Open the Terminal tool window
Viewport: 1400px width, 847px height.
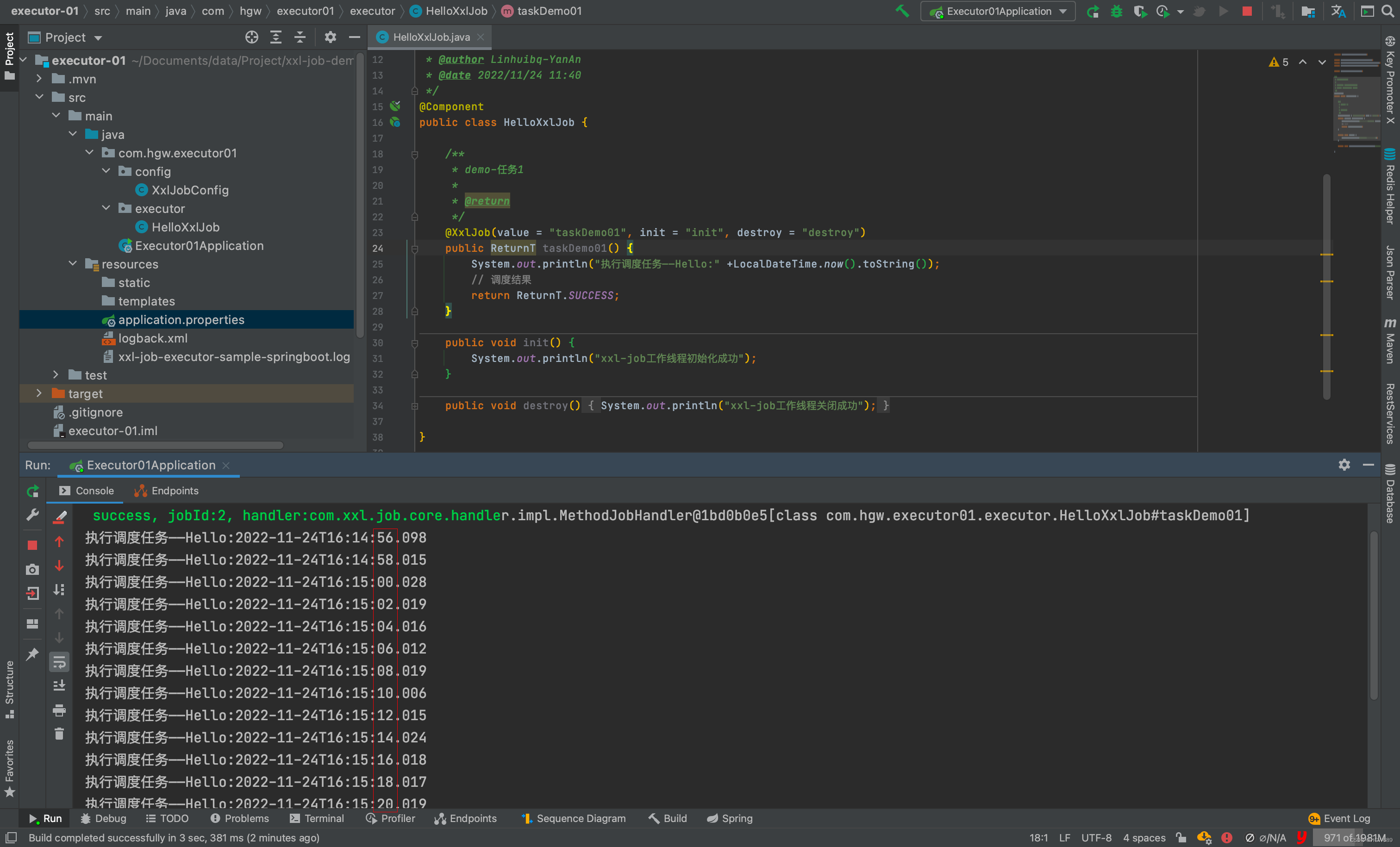pos(317,818)
